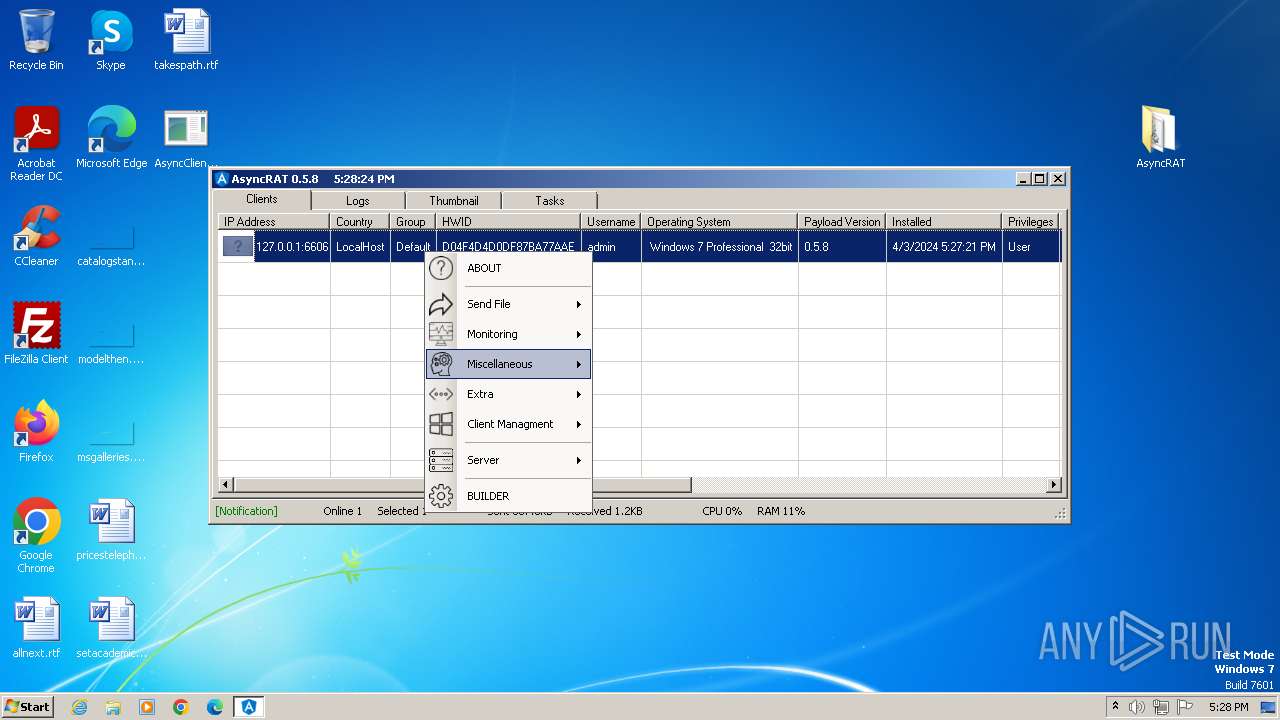Click the Client Managment windows icon
Screen dimensions: 1280x720
(441, 424)
